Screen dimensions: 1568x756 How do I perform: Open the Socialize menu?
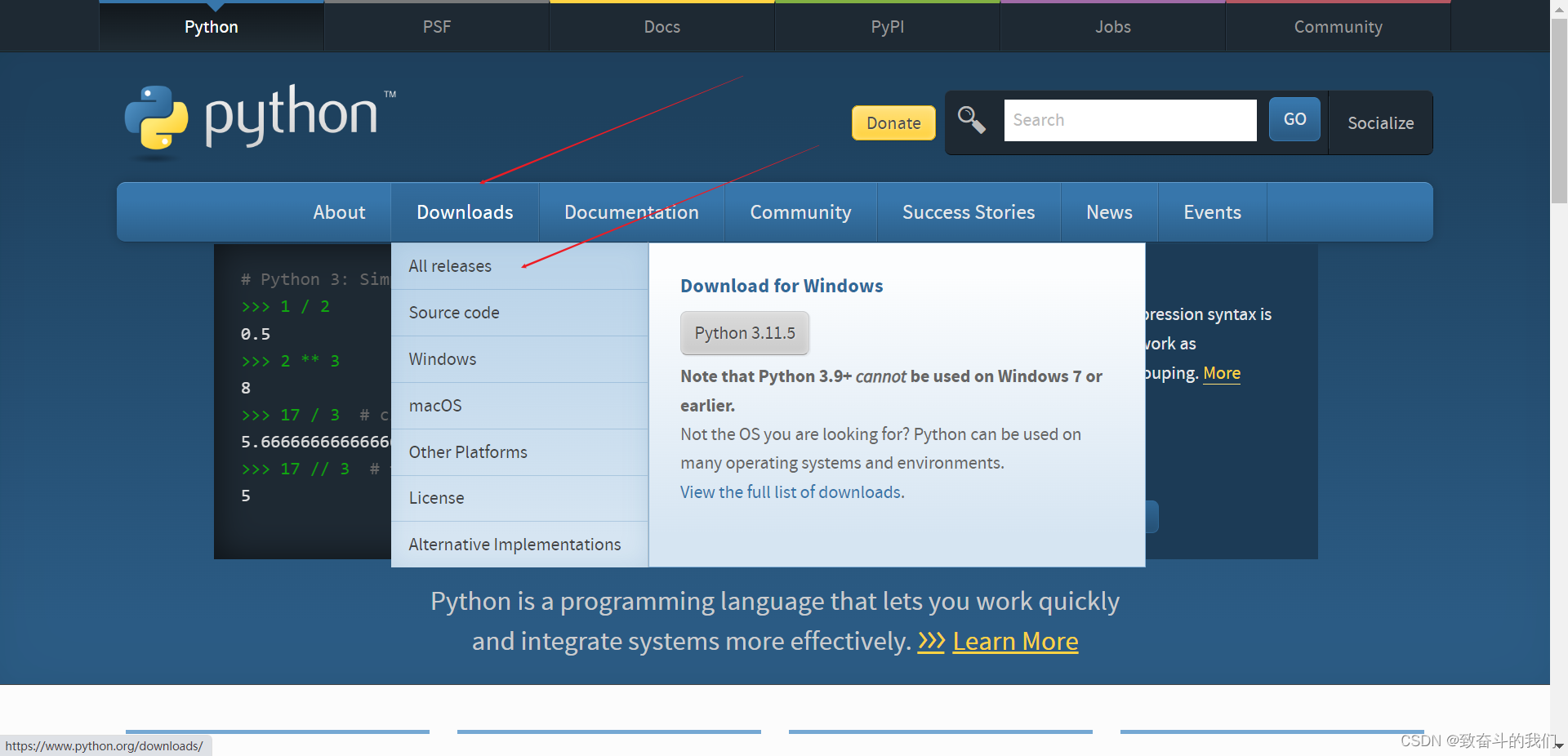pyautogui.click(x=1380, y=123)
